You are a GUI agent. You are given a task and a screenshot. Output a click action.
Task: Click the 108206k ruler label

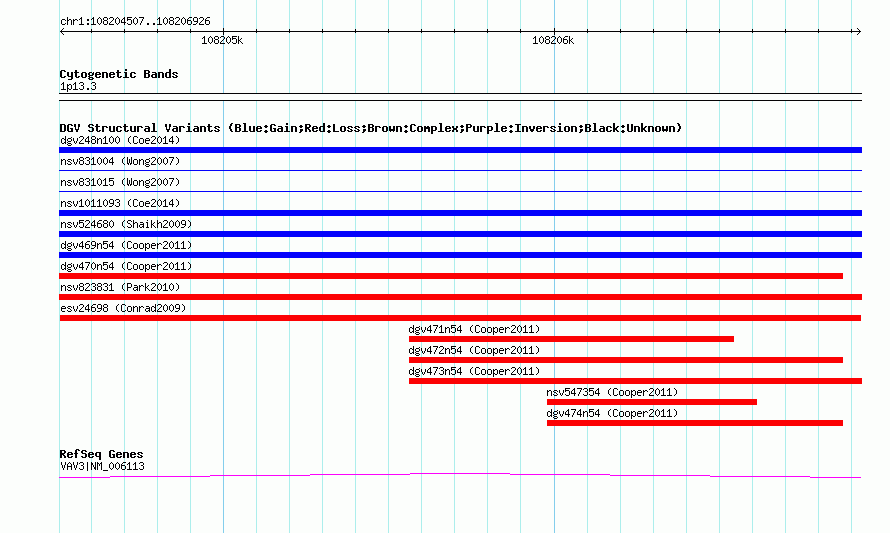553,40
